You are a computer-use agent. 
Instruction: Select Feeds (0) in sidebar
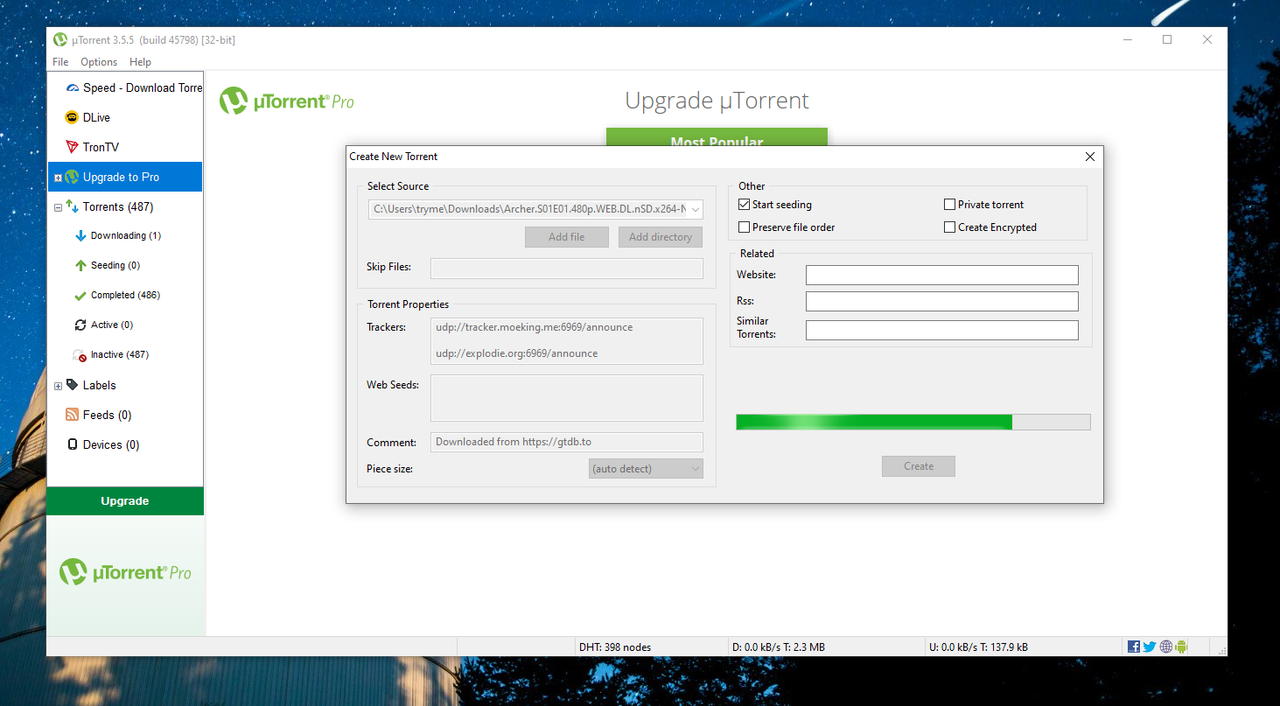pyautogui.click(x=107, y=415)
